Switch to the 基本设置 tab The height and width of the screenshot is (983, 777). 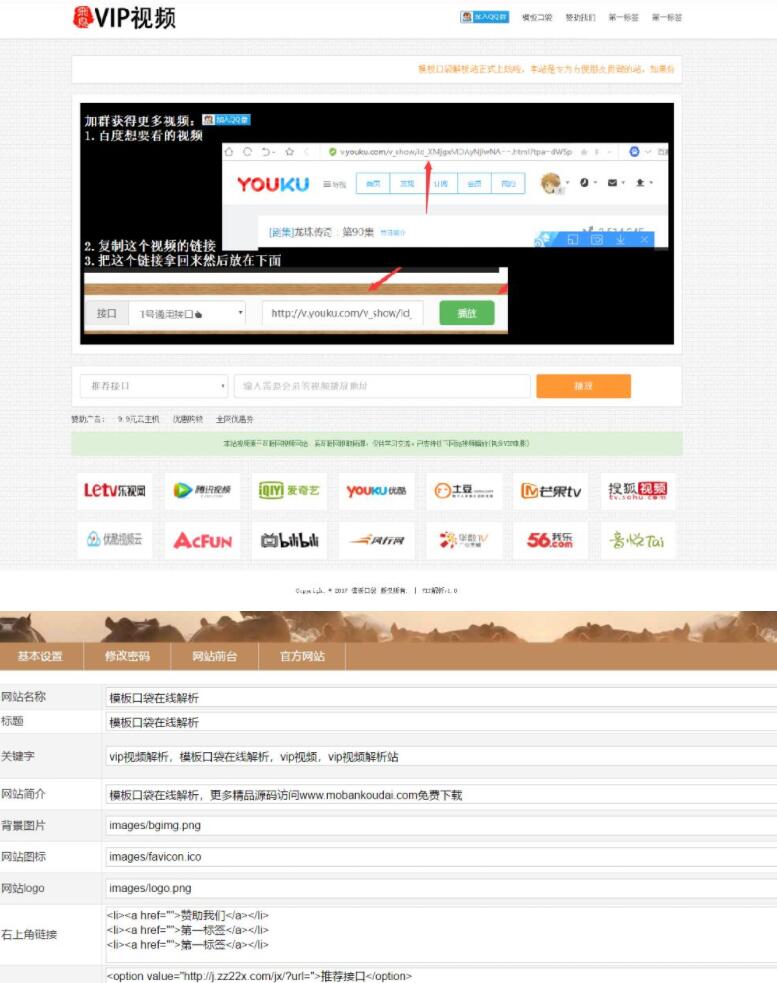point(40,656)
